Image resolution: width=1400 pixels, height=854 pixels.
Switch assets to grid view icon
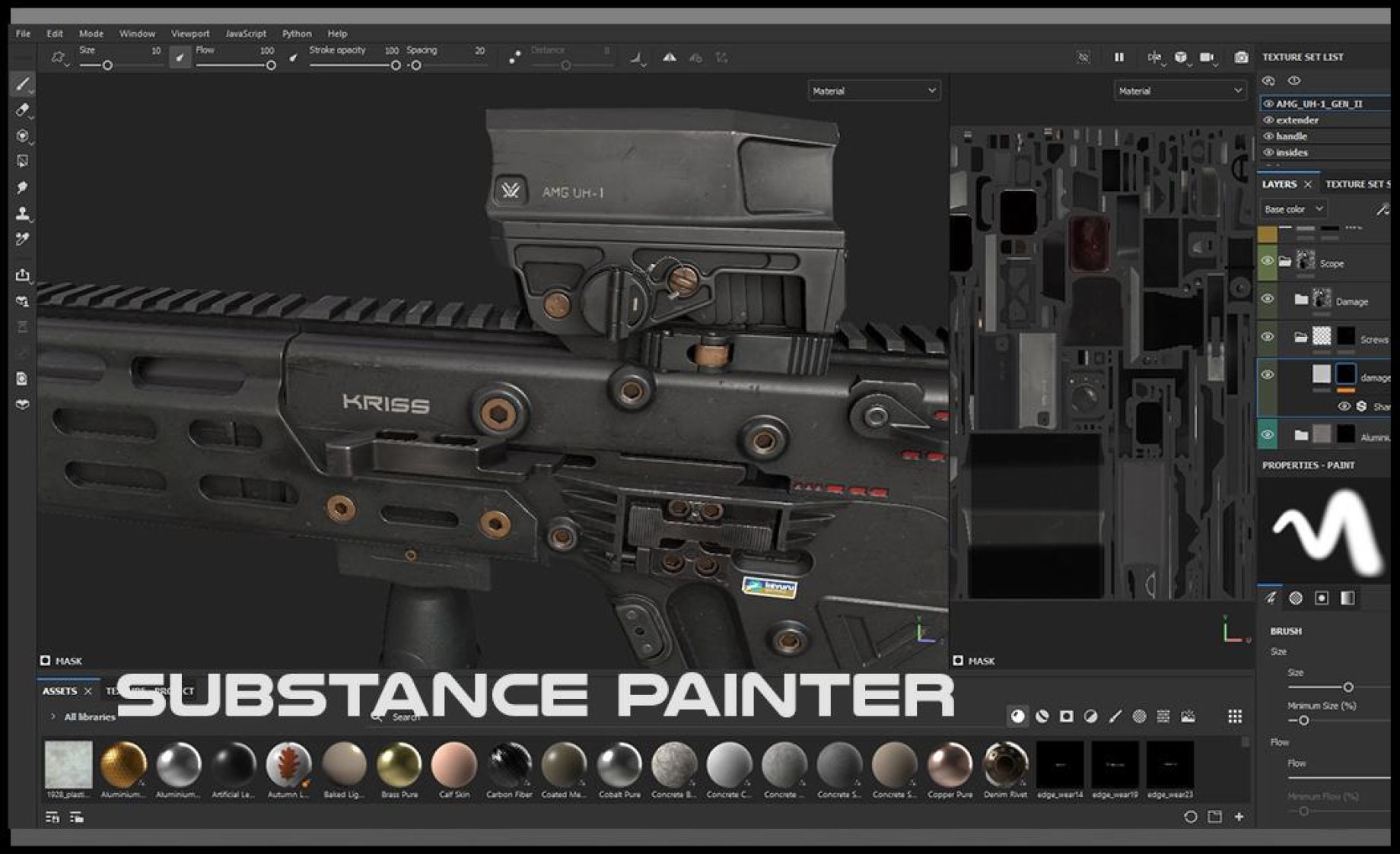click(x=1235, y=716)
